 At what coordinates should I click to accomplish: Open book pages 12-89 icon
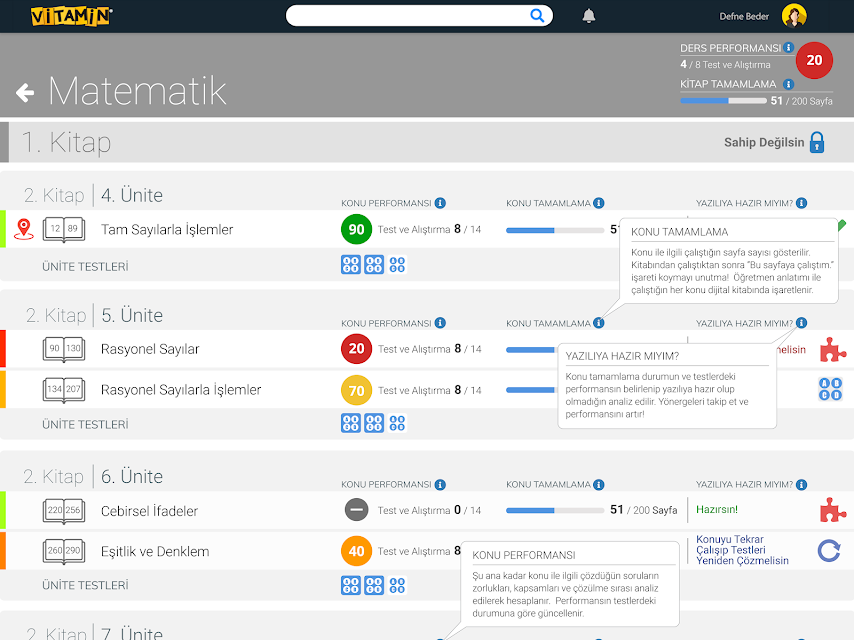(x=64, y=229)
